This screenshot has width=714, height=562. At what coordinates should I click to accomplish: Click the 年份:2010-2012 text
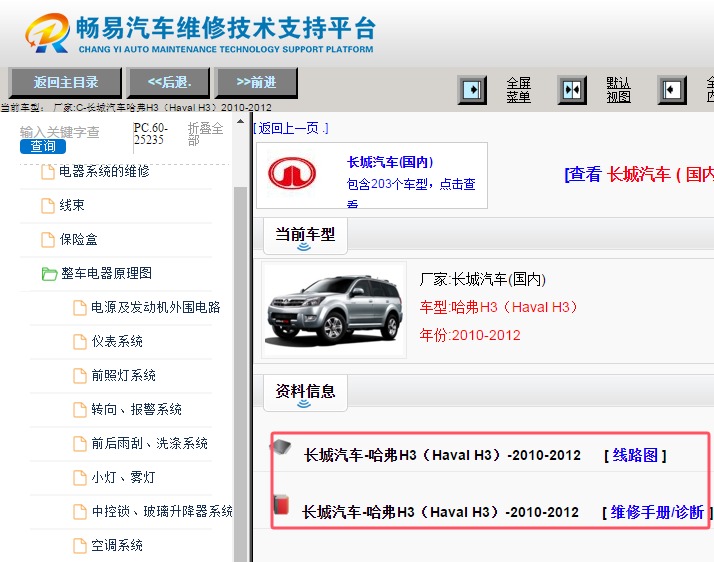coord(470,336)
